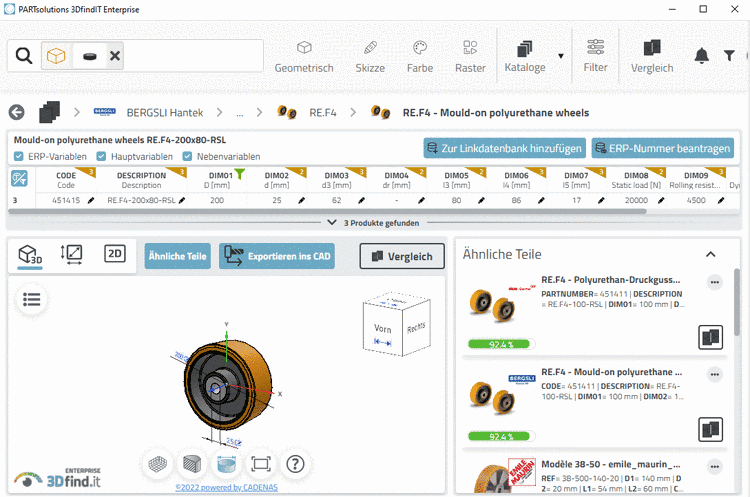Toggle shaded render mode icon
Viewport: 750px width, 497px height.
(x=192, y=464)
